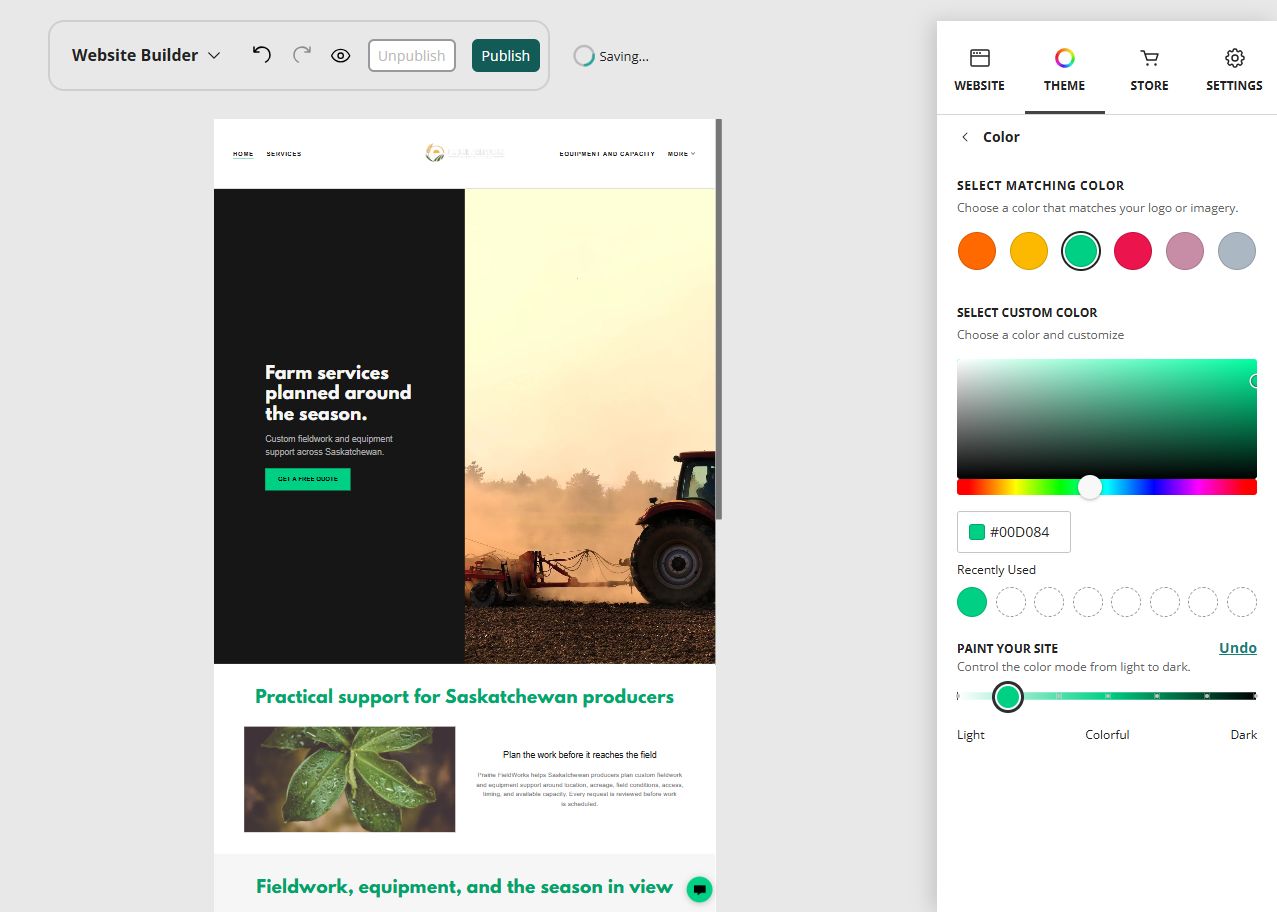Image resolution: width=1277 pixels, height=912 pixels.
Task: Click "Plan the work before it reaches the field"
Action: point(580,755)
